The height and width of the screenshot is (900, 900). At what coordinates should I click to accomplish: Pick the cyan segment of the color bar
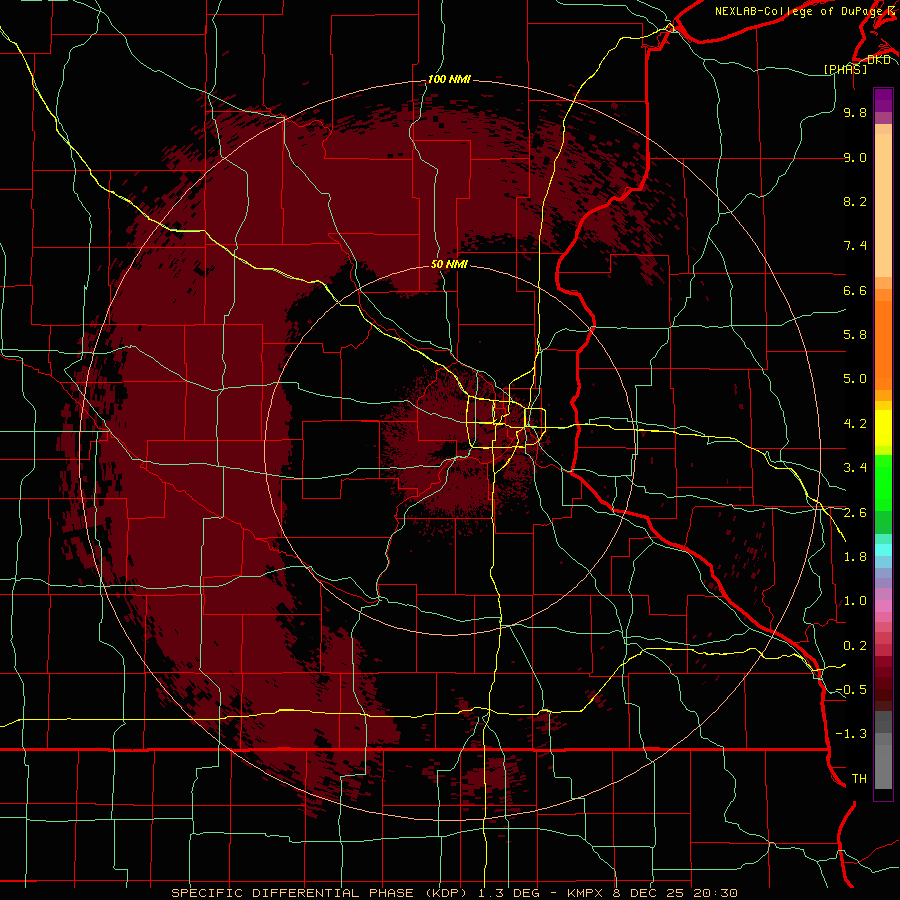coord(883,549)
